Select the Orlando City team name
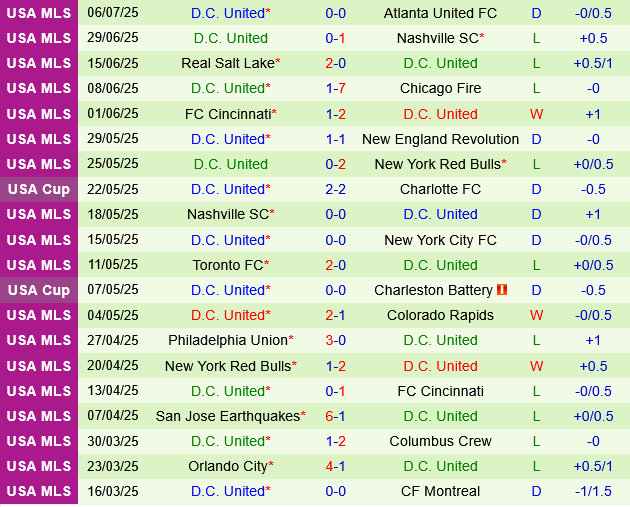 227,466
